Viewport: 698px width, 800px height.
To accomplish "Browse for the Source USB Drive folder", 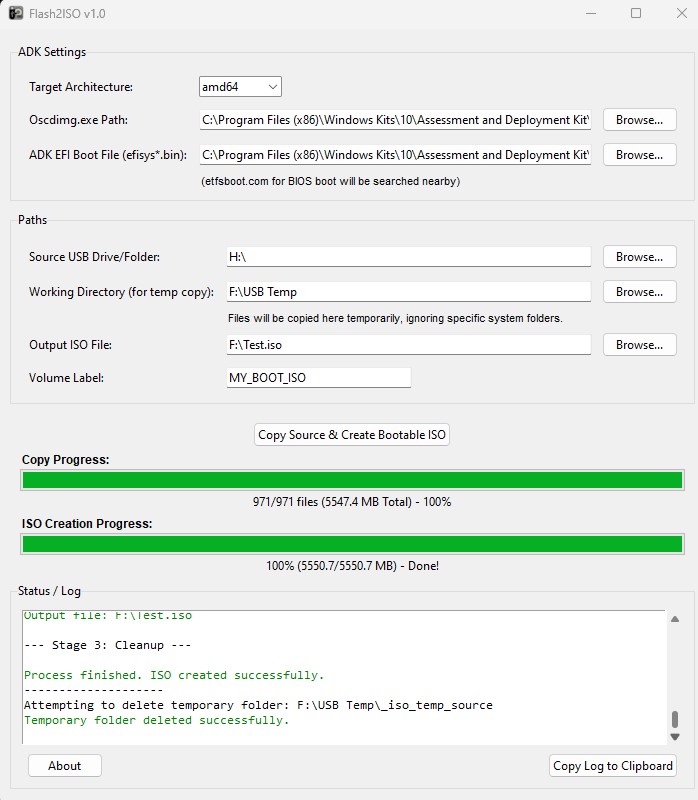I will click(639, 257).
